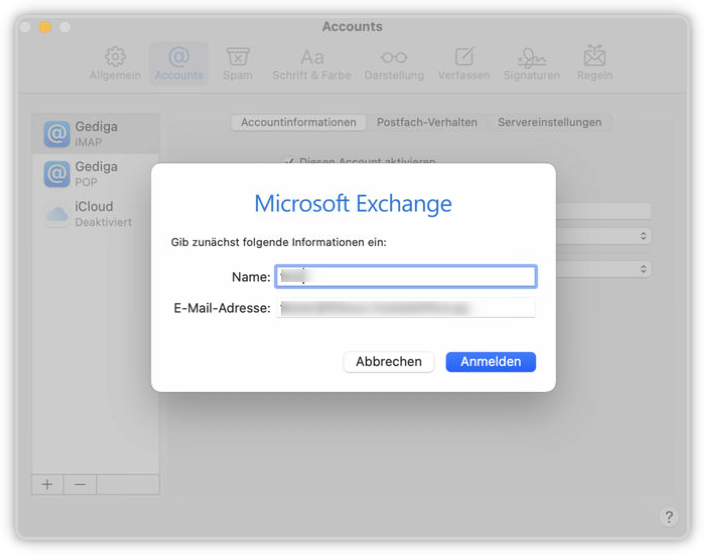Open the Signaturen preferences icon
This screenshot has width=705, height=555.
coord(531,63)
